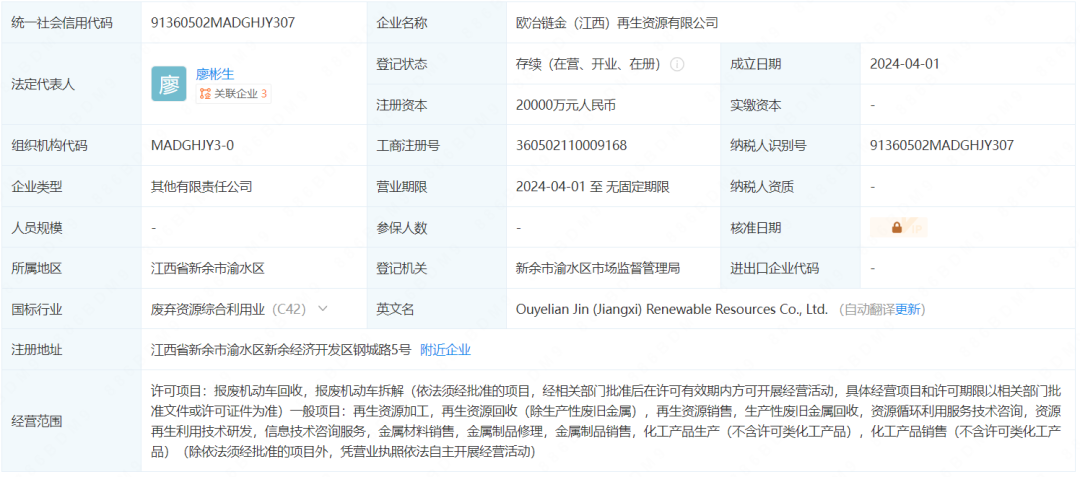Image resolution: width=1080 pixels, height=477 pixels.
Task: Select establishment date 2024-04-01
Action: (x=905, y=64)
